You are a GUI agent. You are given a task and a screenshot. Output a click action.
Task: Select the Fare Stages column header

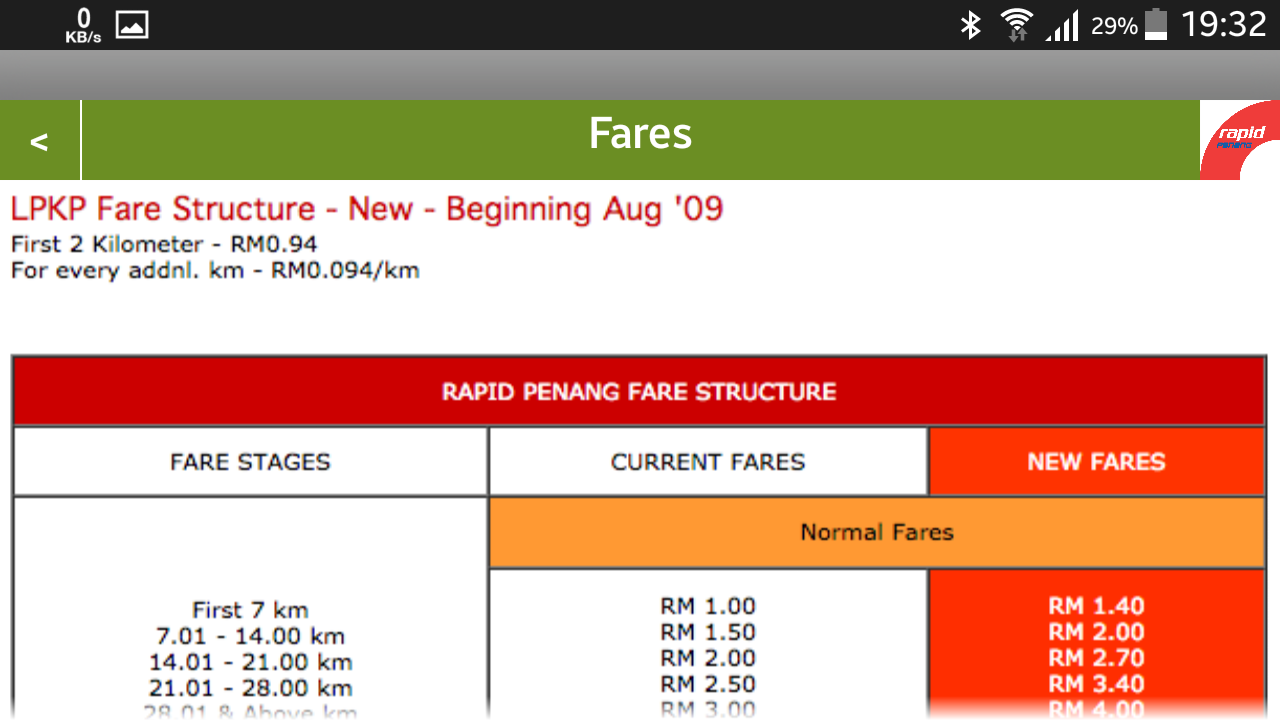[x=250, y=462]
